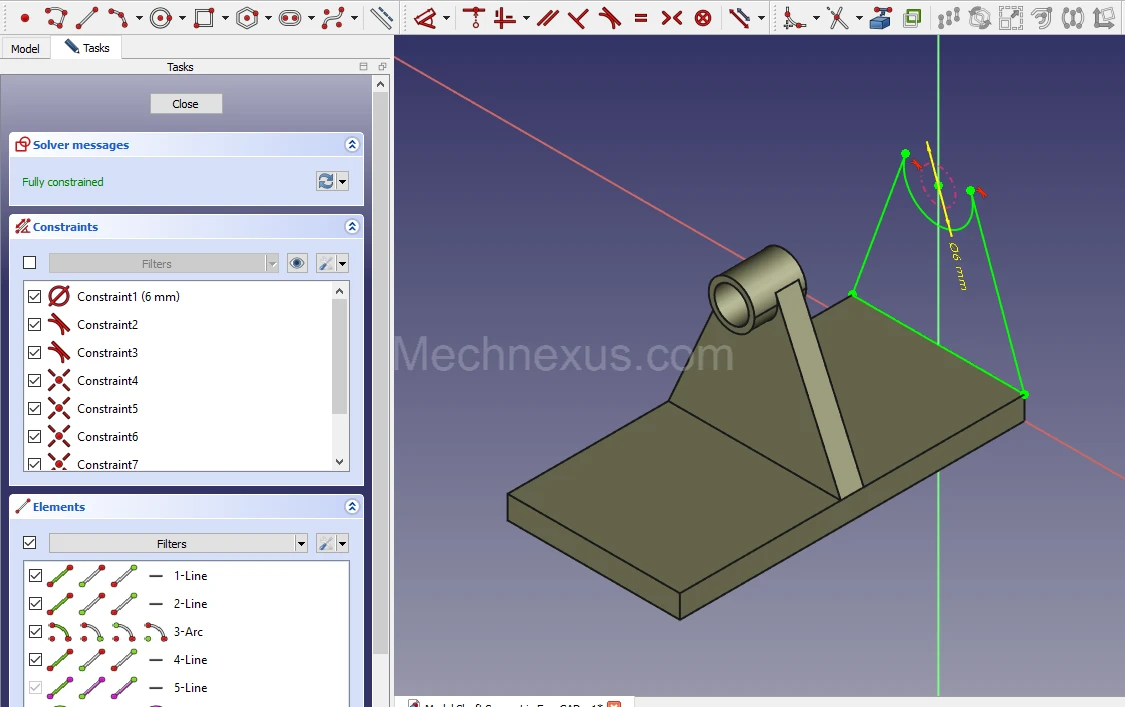Select the Fillet tool
The image size is (1125, 707).
(x=794, y=18)
